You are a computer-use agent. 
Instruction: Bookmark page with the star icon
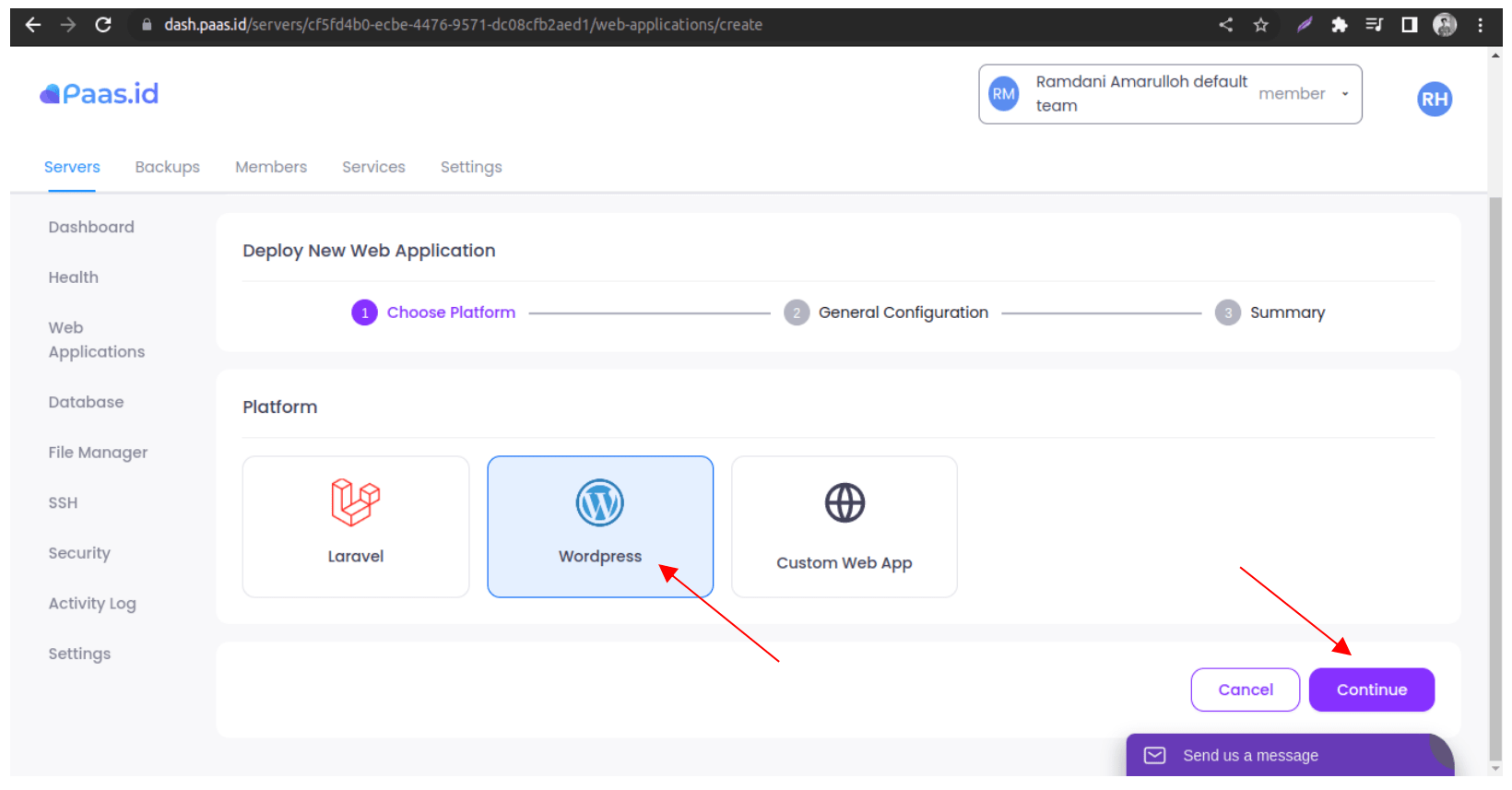click(1260, 25)
